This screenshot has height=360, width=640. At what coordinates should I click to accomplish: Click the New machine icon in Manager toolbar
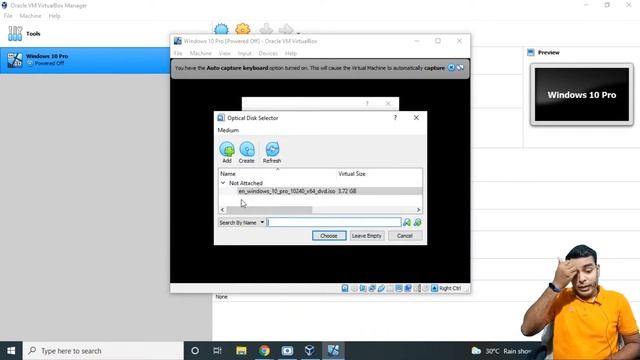221,29
